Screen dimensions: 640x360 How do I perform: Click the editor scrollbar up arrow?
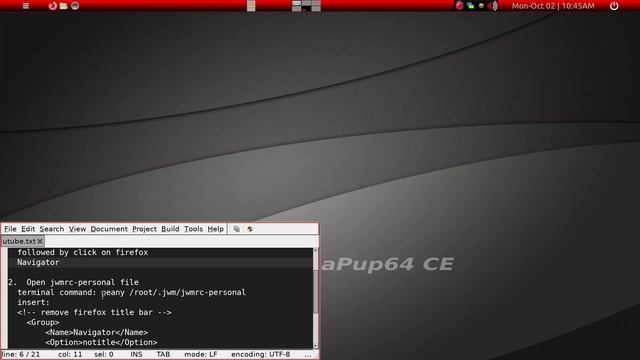tap(315, 250)
